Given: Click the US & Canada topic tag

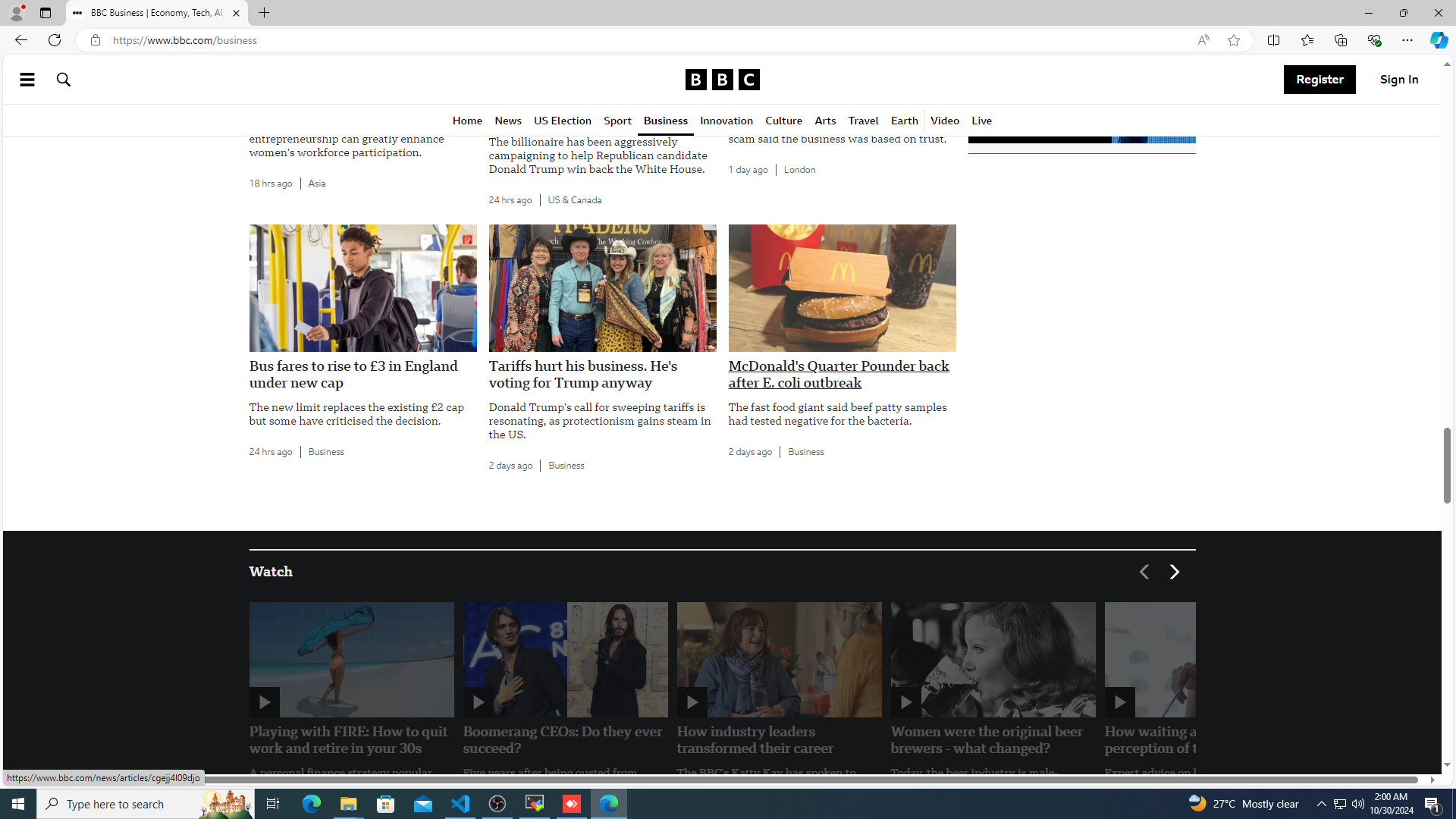Looking at the screenshot, I should (x=575, y=200).
